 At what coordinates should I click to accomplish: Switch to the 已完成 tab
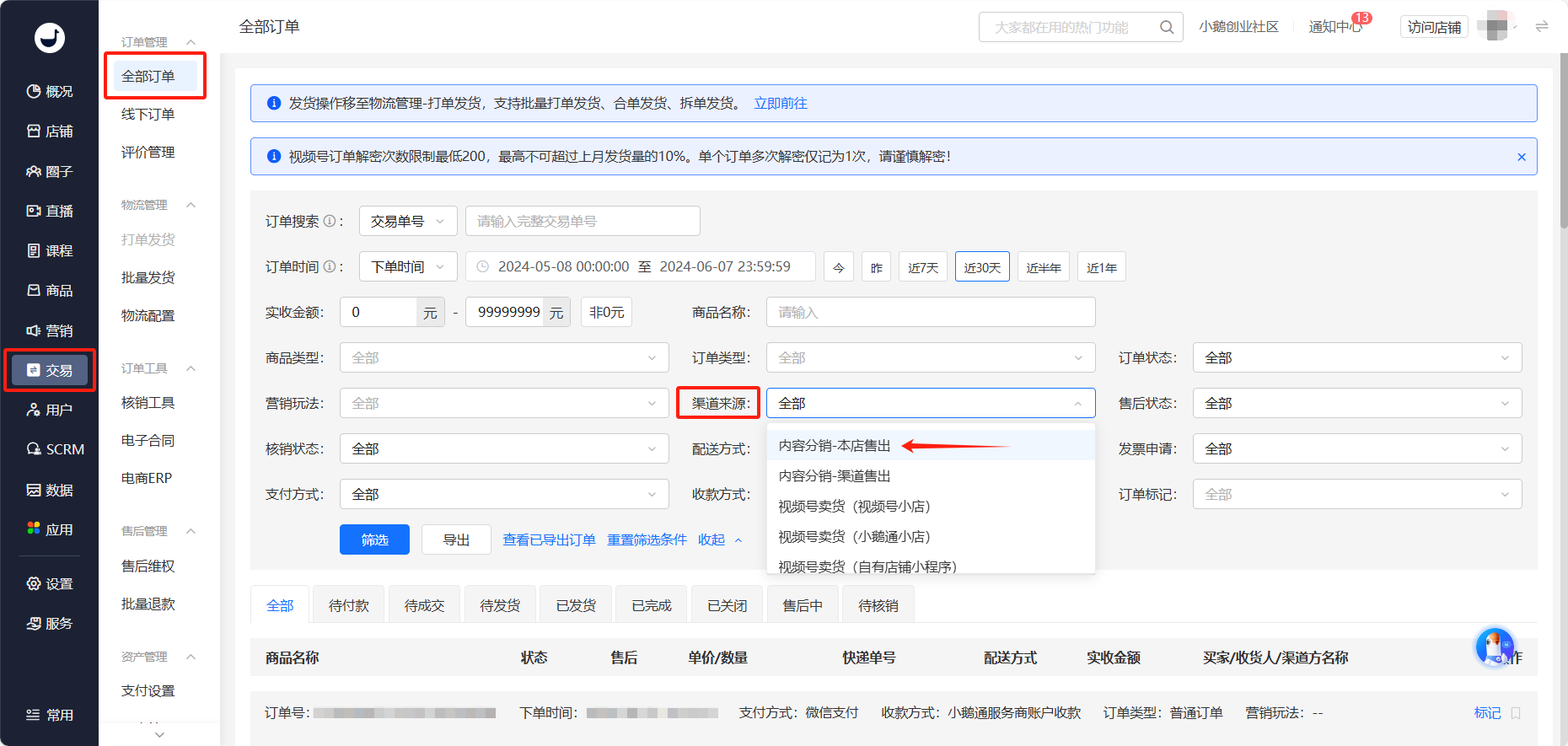click(x=652, y=605)
